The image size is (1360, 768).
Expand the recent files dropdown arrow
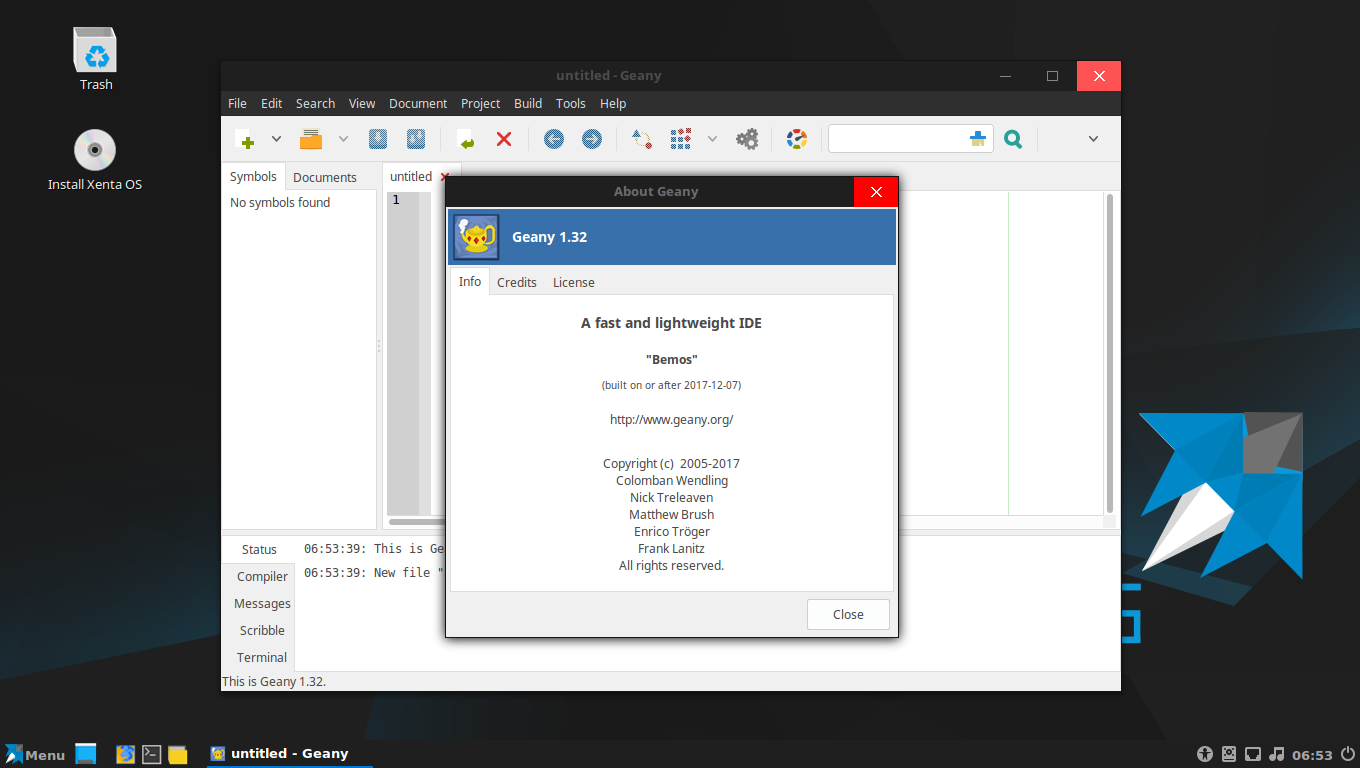(343, 139)
